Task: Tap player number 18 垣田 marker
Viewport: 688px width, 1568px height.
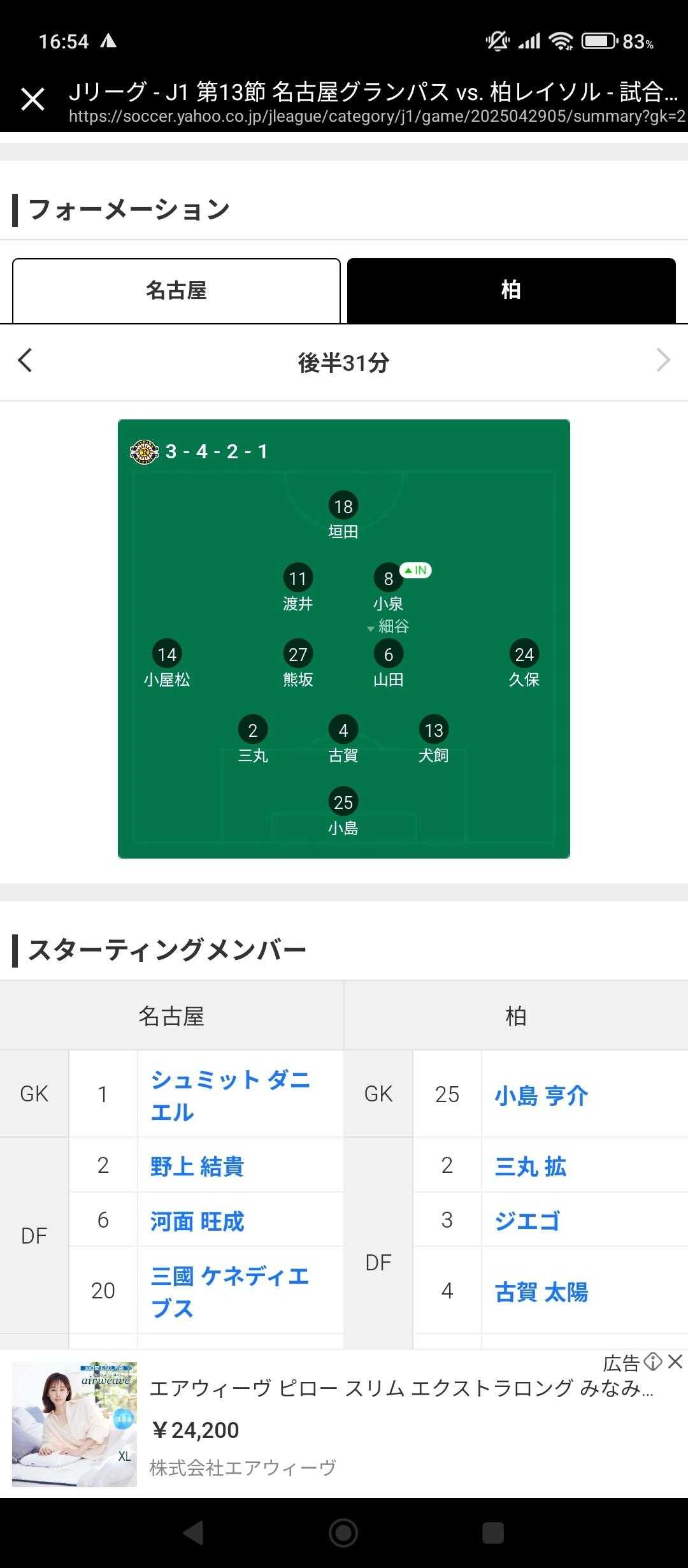Action: (343, 506)
